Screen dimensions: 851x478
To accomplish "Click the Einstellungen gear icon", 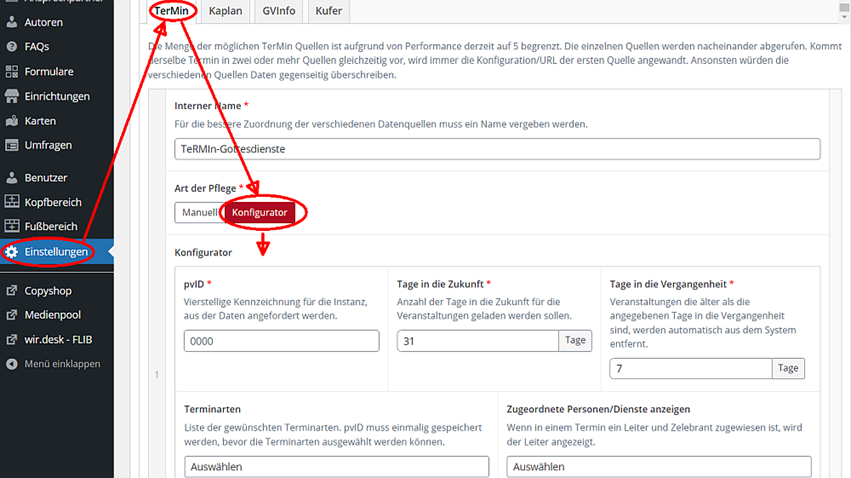I will click(12, 252).
